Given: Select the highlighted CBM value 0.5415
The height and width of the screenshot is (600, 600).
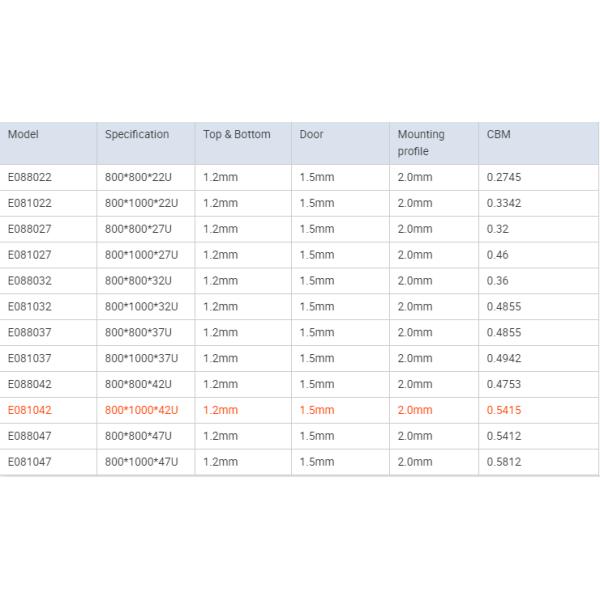Looking at the screenshot, I should [x=504, y=410].
